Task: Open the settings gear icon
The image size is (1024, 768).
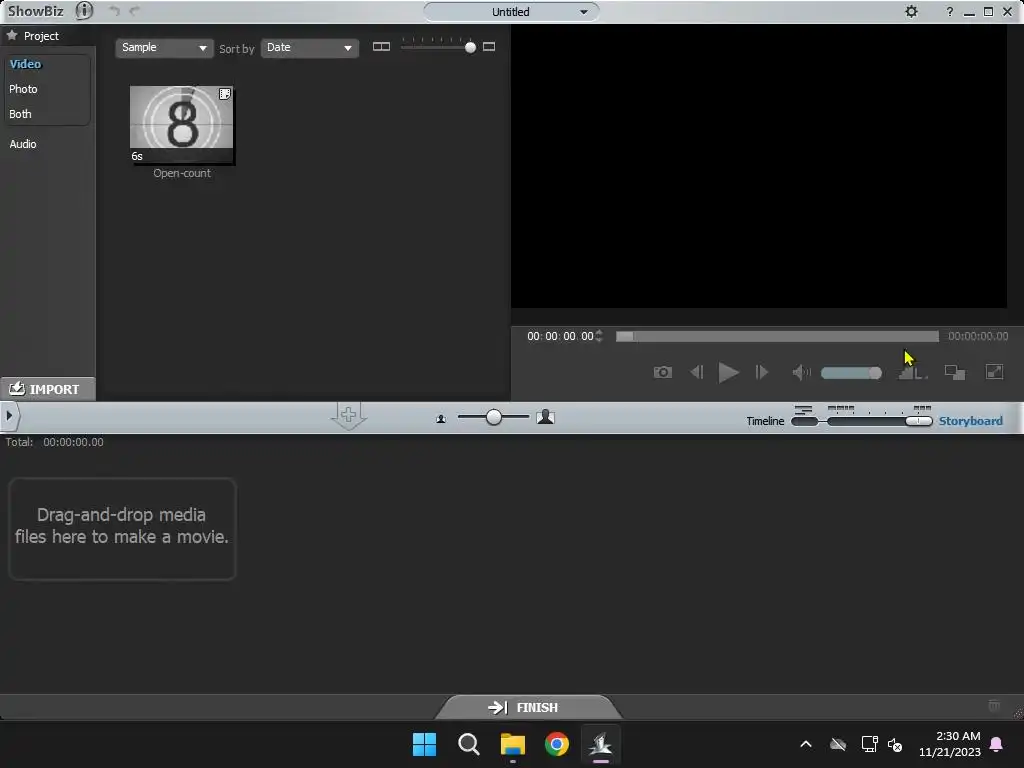Action: point(911,12)
